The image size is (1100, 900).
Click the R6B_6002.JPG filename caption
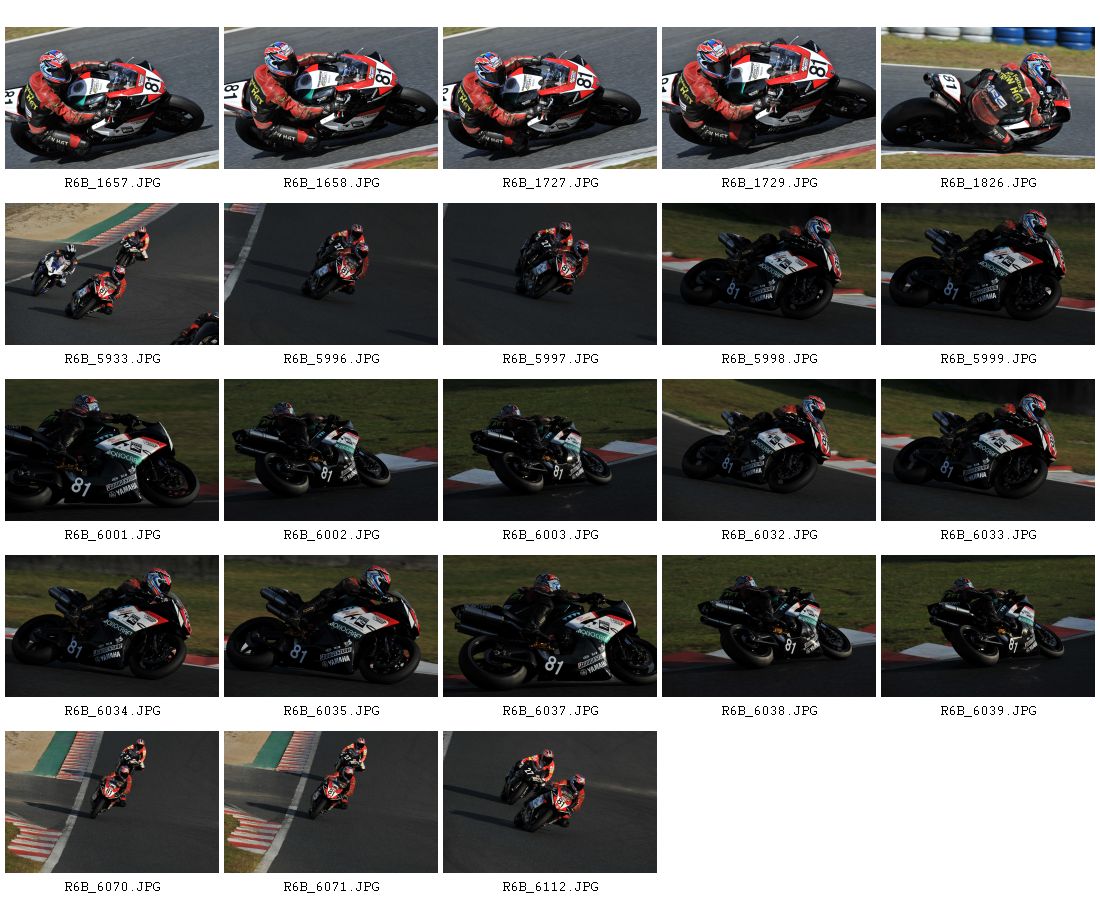[331, 535]
